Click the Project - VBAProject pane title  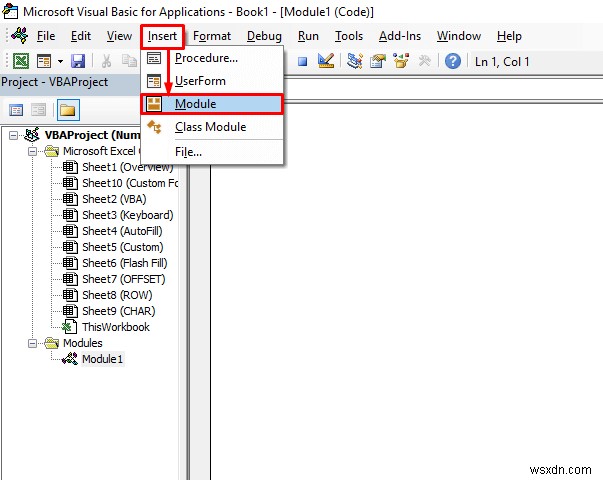55,82
